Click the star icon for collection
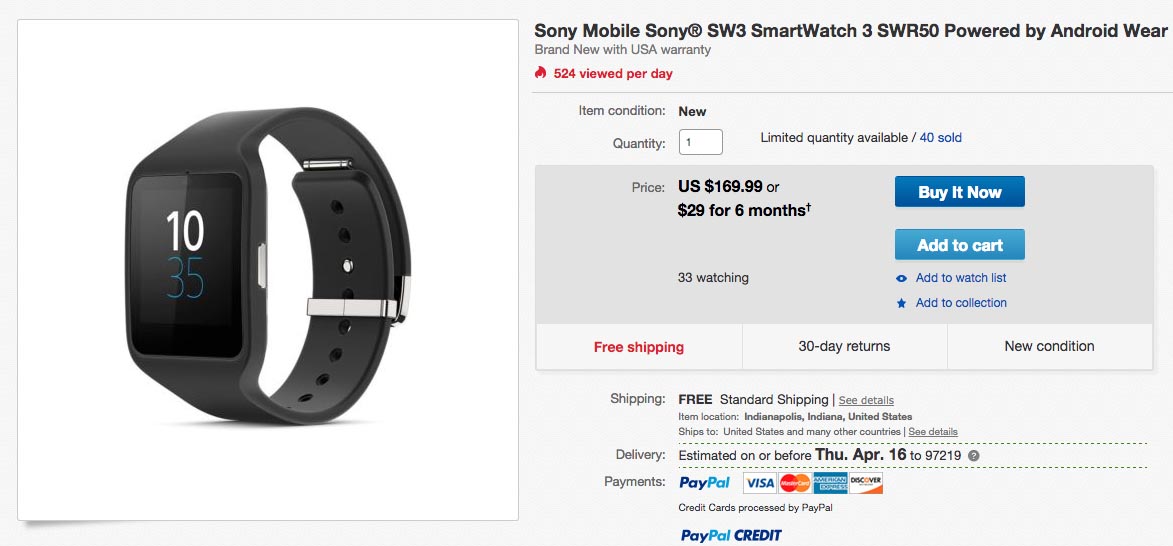The height and width of the screenshot is (546, 1173). 902,303
